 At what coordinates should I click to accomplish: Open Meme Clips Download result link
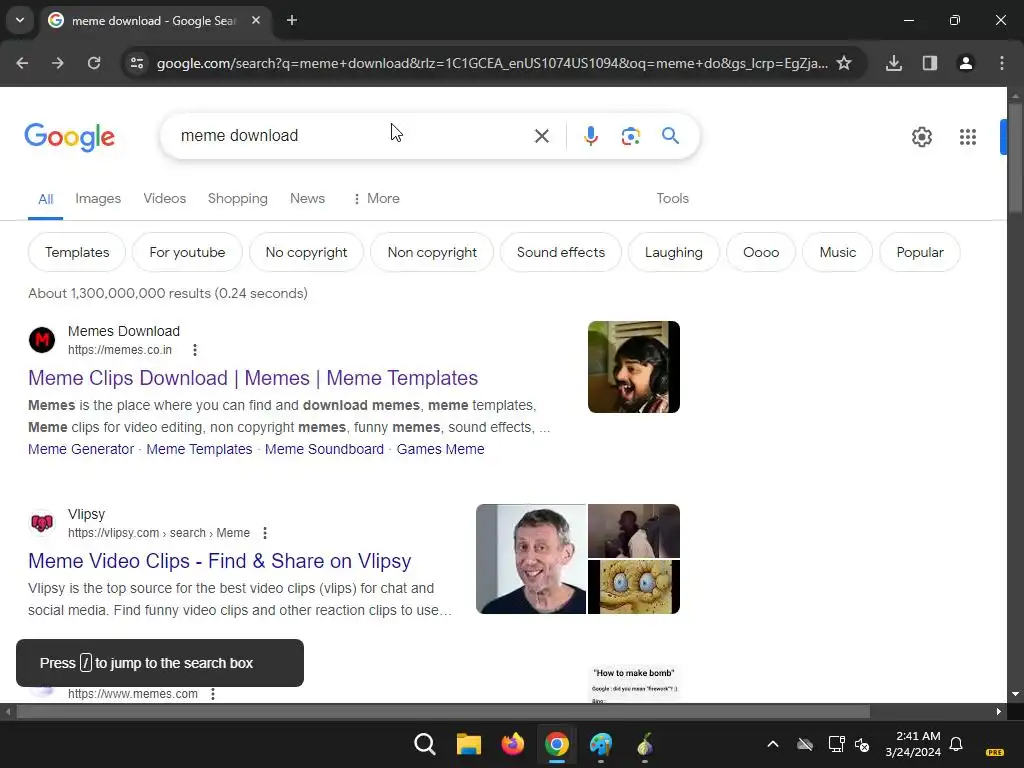(x=253, y=378)
